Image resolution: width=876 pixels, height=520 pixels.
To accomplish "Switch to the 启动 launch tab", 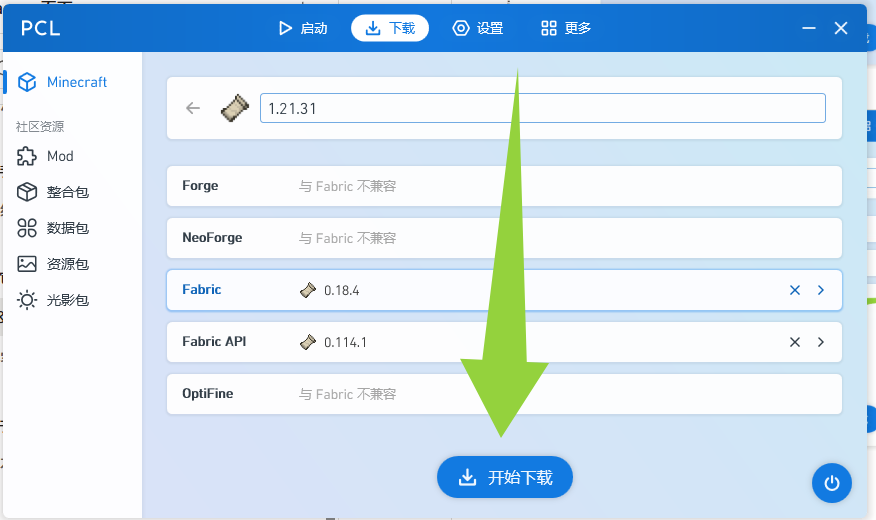I will coord(303,28).
